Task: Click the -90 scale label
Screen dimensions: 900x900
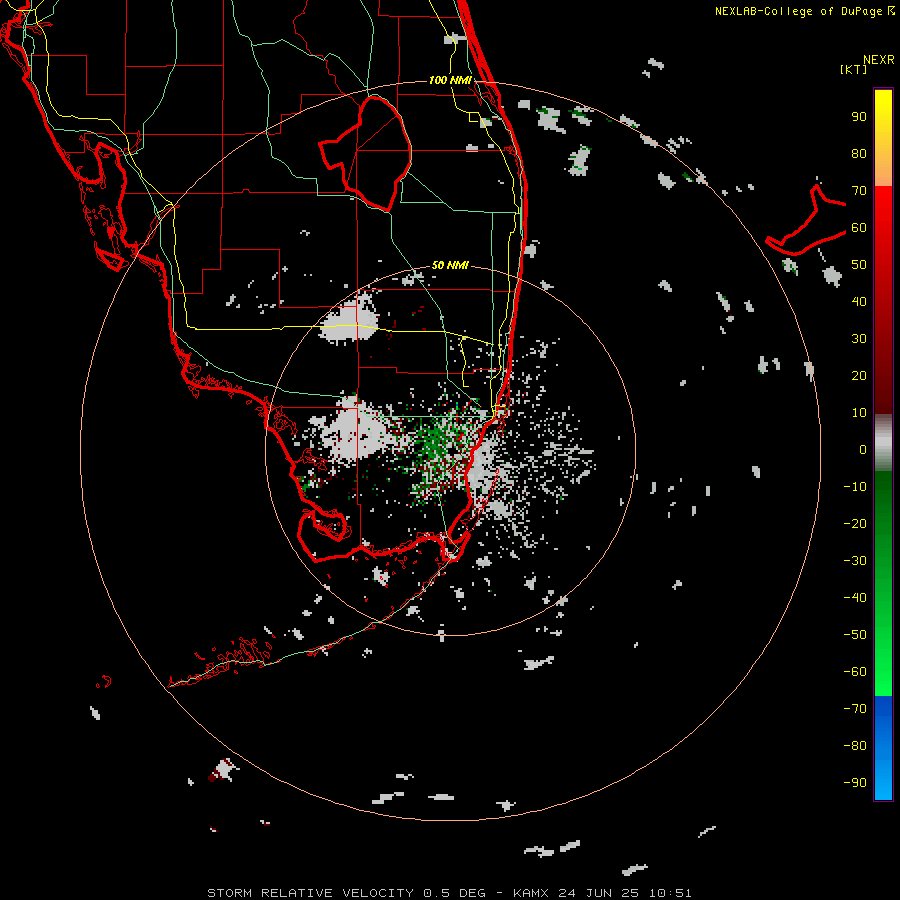Action: [x=855, y=783]
